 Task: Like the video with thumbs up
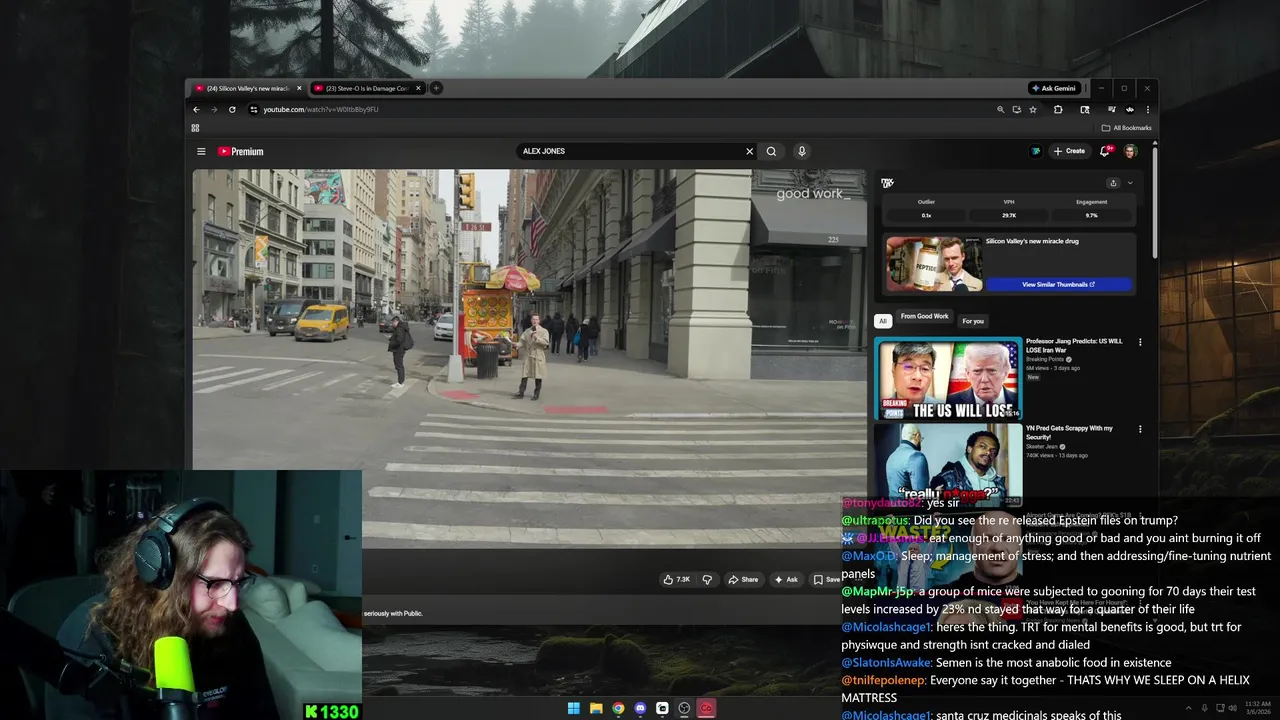677,579
